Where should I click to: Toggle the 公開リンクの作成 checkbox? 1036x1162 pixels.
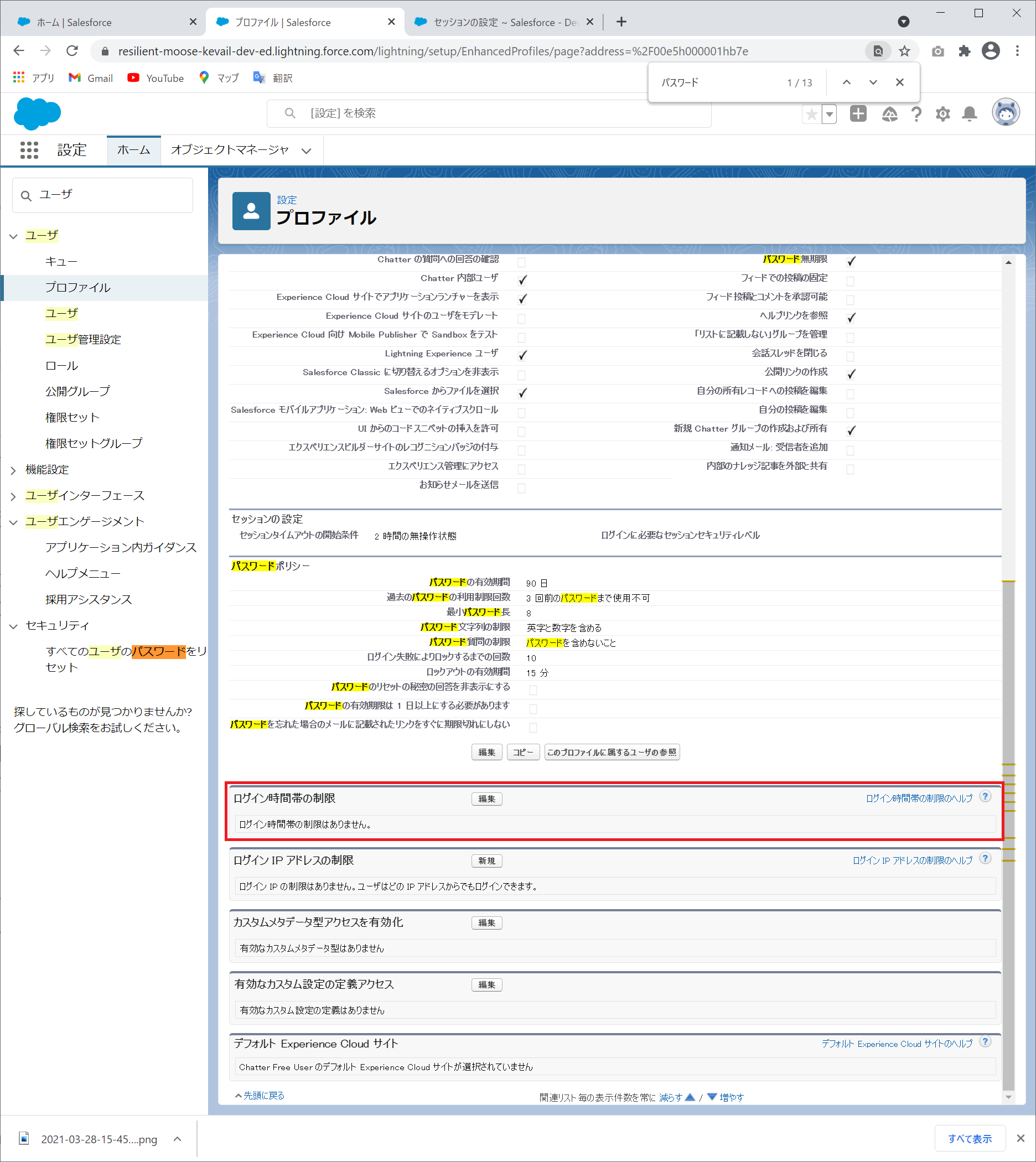point(851,375)
